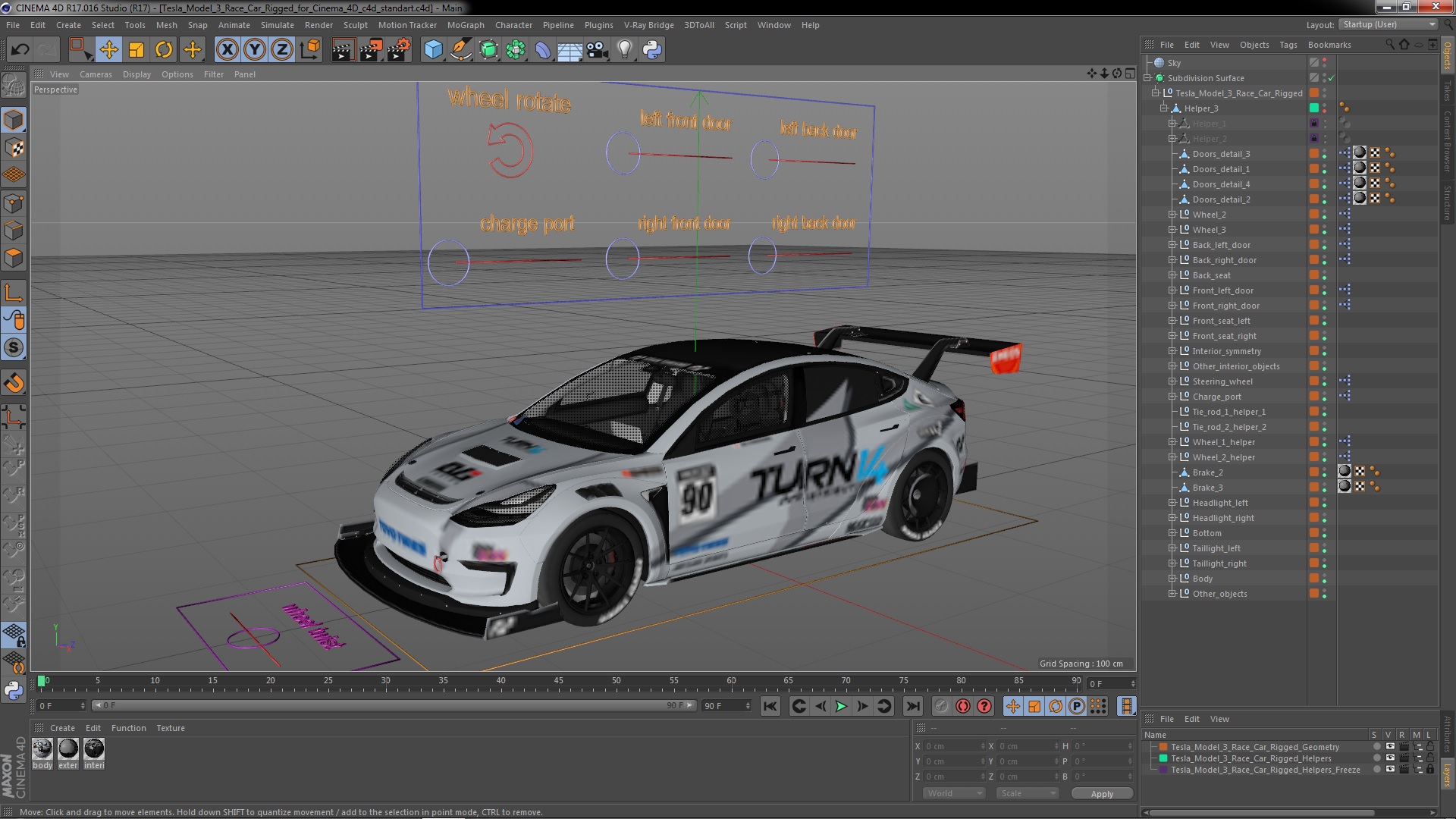The height and width of the screenshot is (819, 1456).
Task: Select the exter material thumbnail
Action: pyautogui.click(x=68, y=749)
